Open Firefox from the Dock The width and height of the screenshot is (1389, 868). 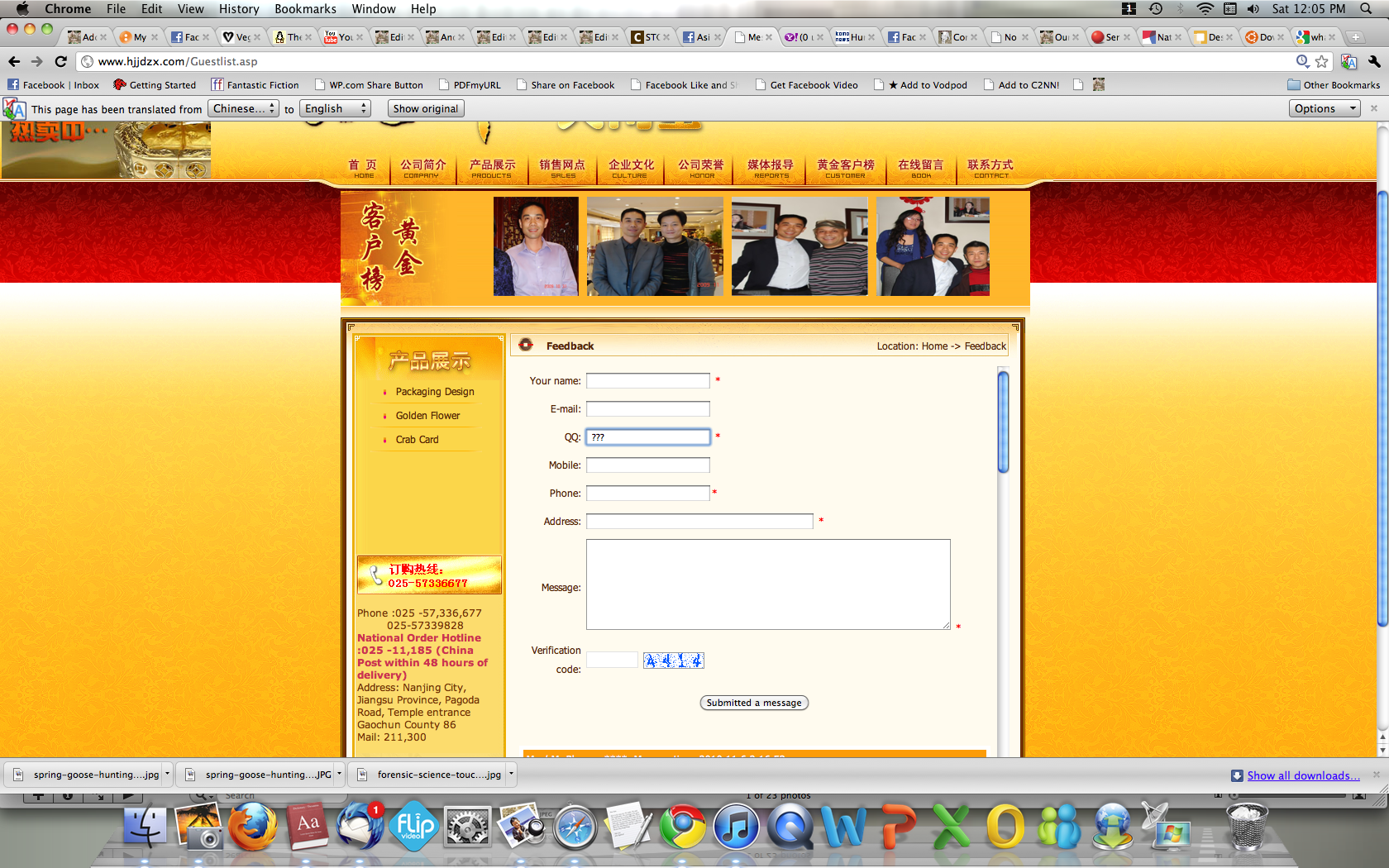point(252,827)
